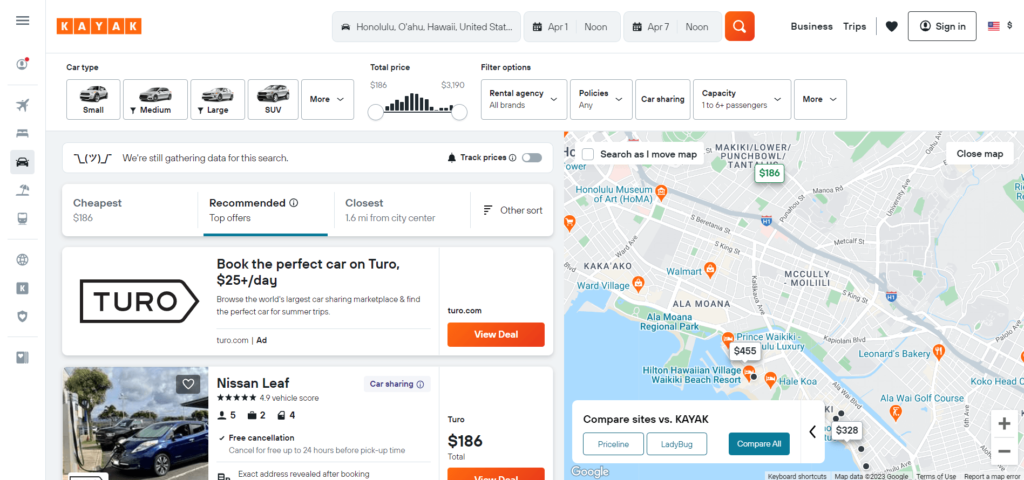This screenshot has width=1024, height=480.
Task: Check Search as I move map
Action: 588,154
